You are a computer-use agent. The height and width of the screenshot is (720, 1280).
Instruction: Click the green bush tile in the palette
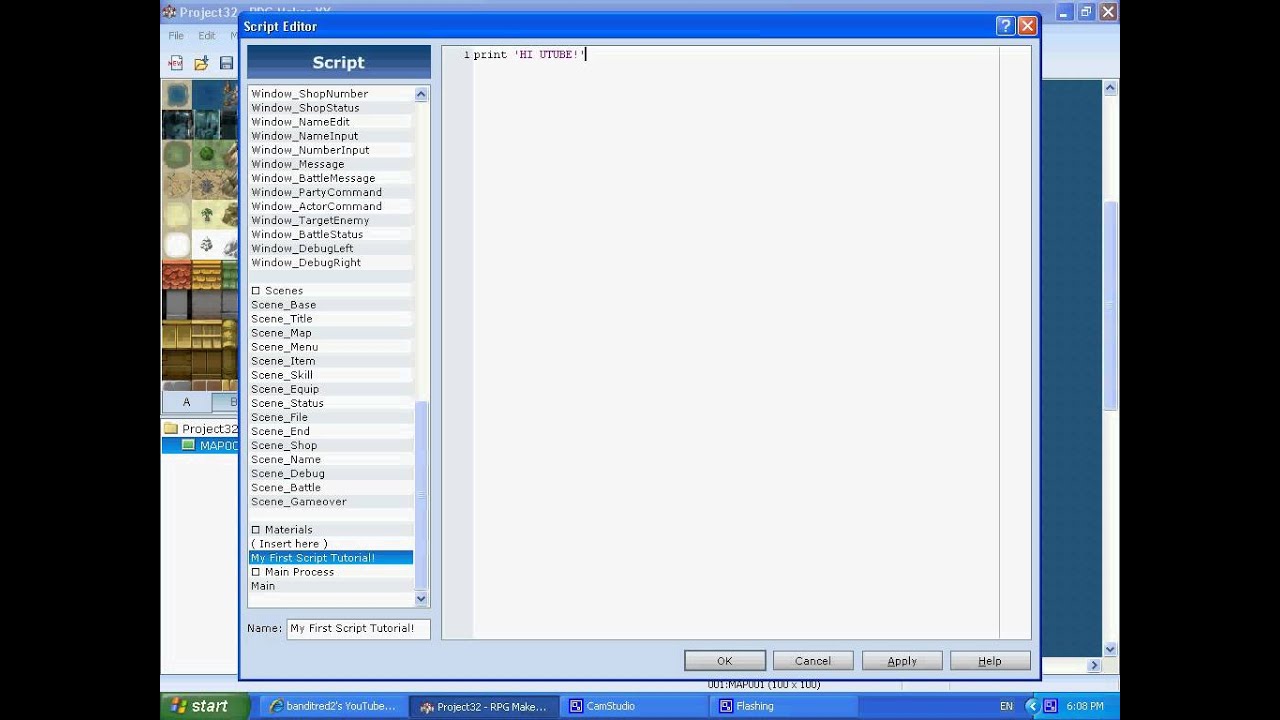[206, 154]
